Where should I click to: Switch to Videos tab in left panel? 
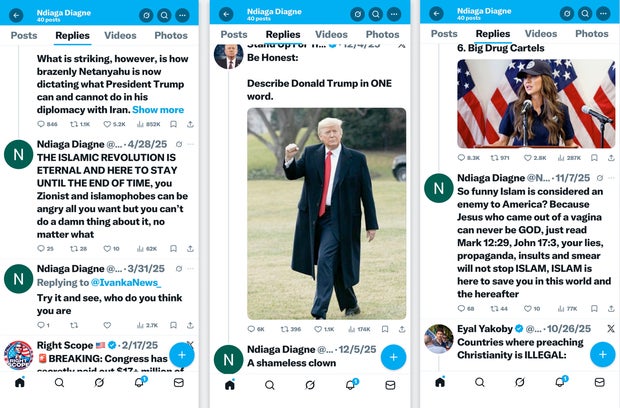point(120,35)
